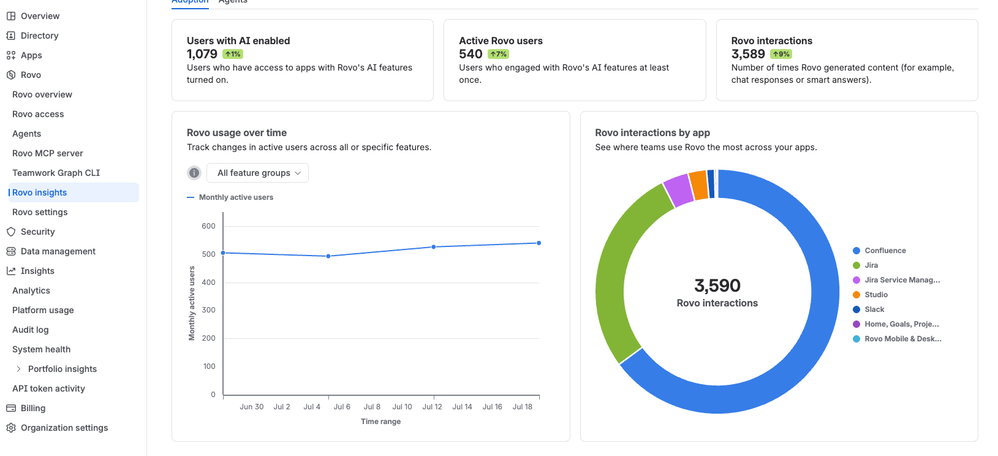Click the Organization settings gear icon
The width and height of the screenshot is (998, 456).
(x=11, y=428)
